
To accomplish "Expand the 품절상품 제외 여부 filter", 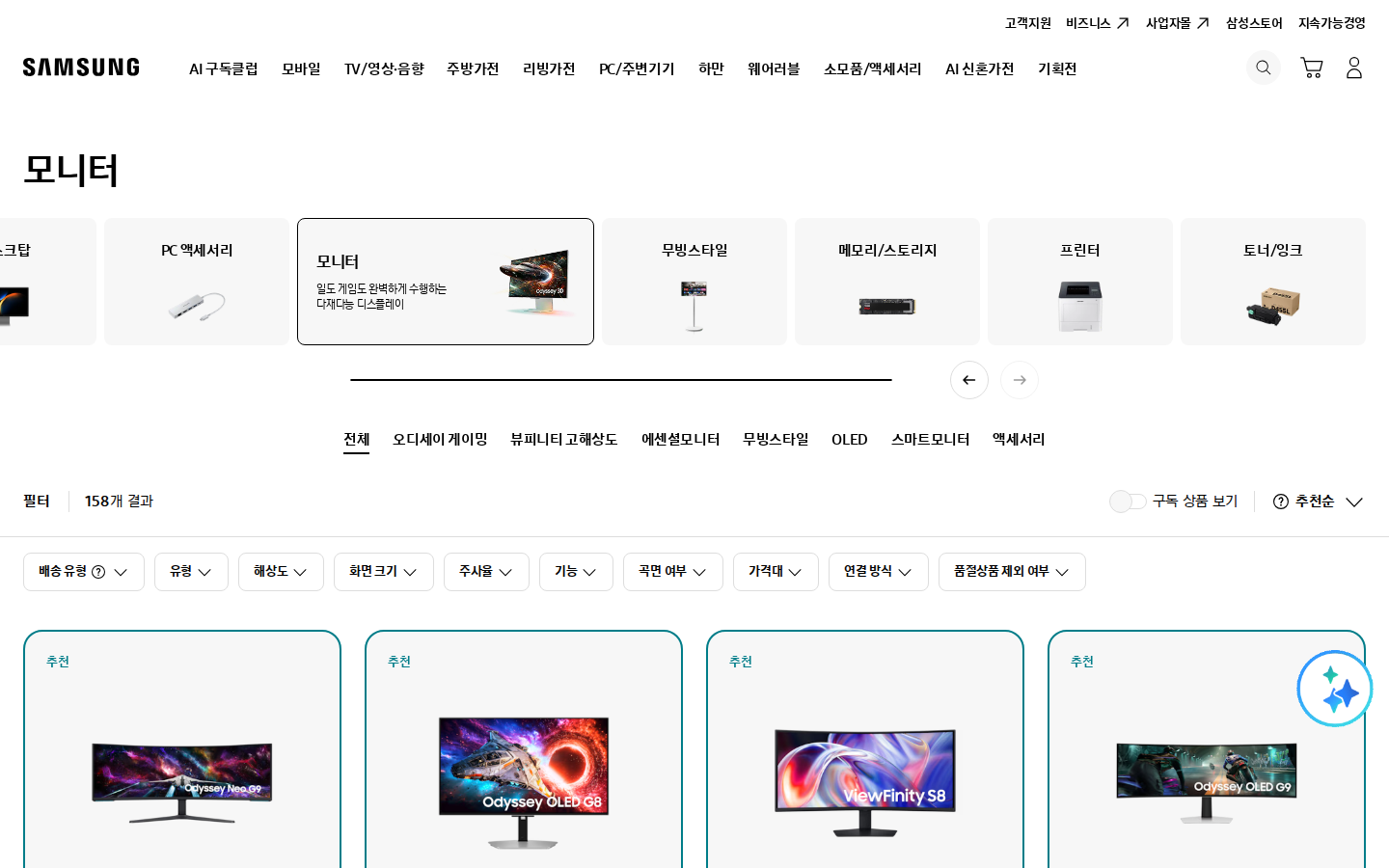I will click(x=1012, y=572).
